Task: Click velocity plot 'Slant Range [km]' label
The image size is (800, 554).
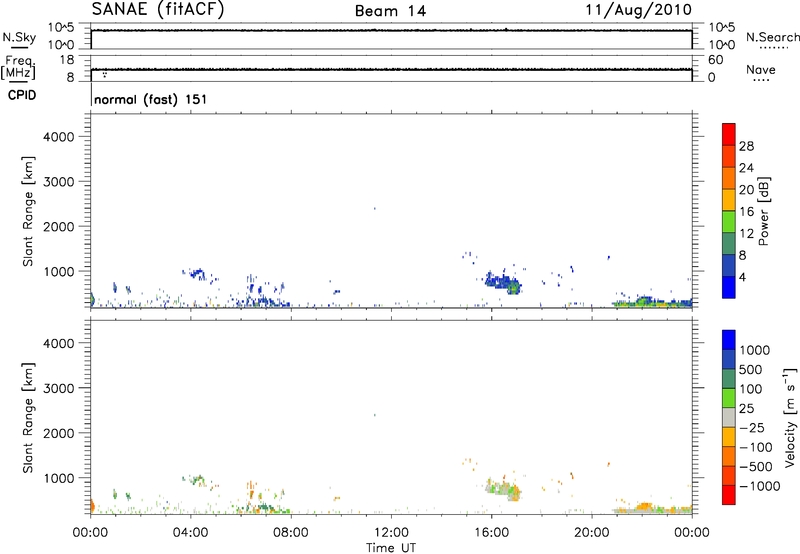Action: pos(28,417)
